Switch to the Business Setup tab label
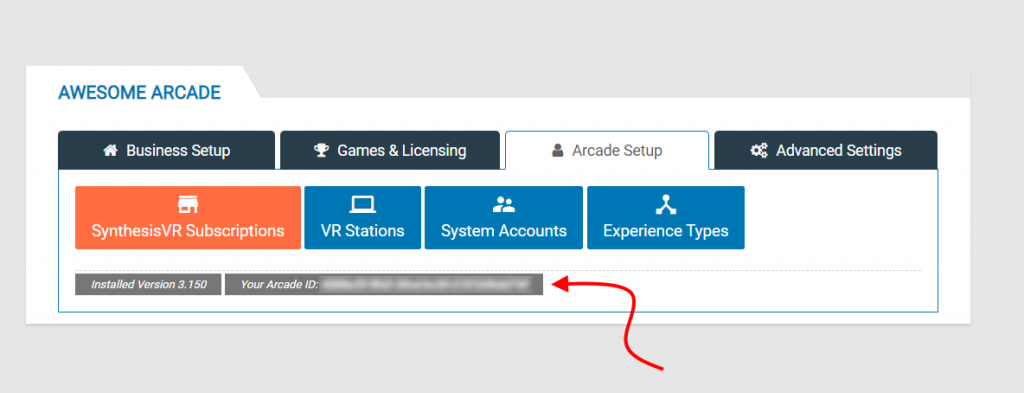The width and height of the screenshot is (1024, 393). (178, 151)
